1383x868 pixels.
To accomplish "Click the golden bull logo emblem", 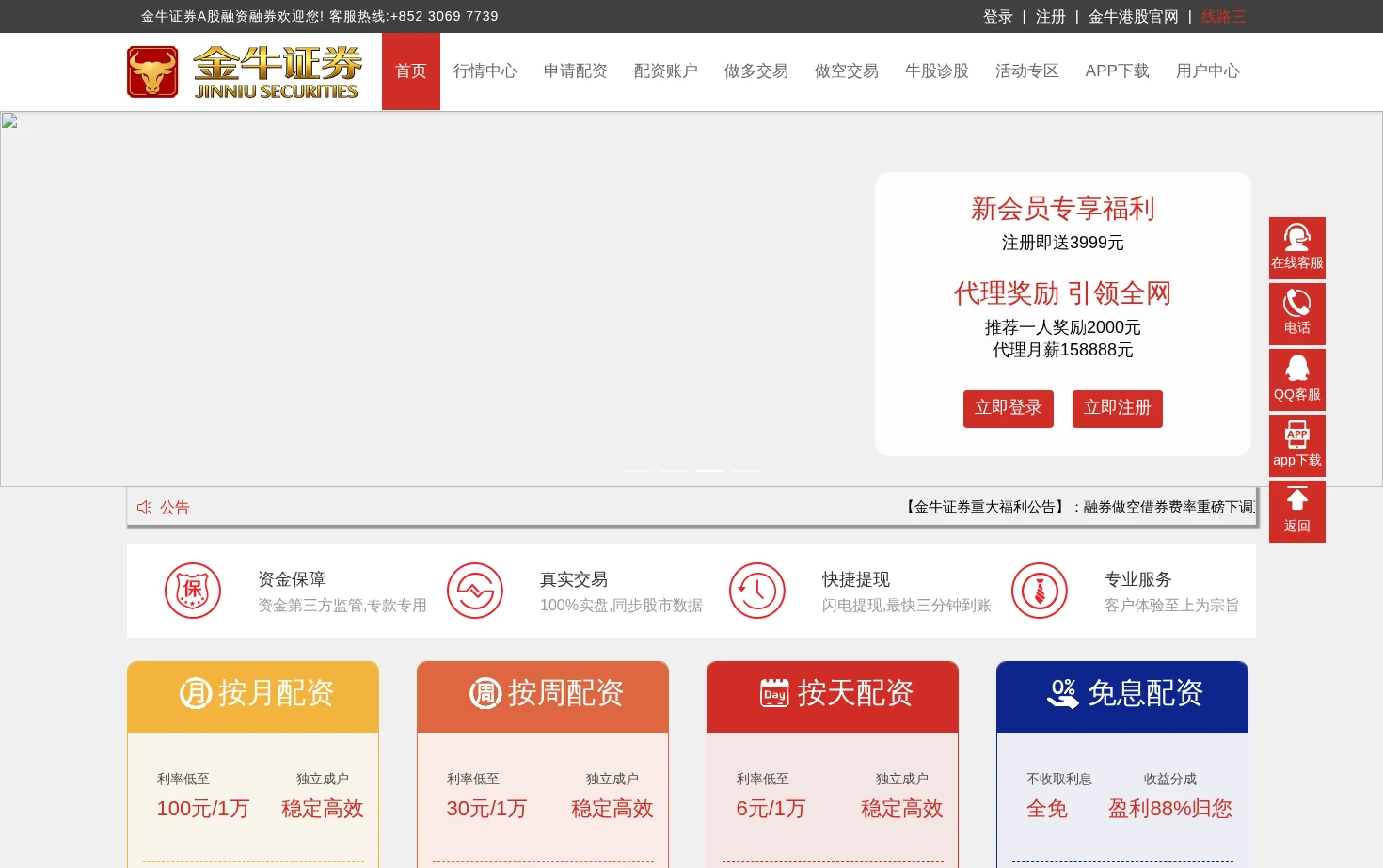I will [152, 72].
